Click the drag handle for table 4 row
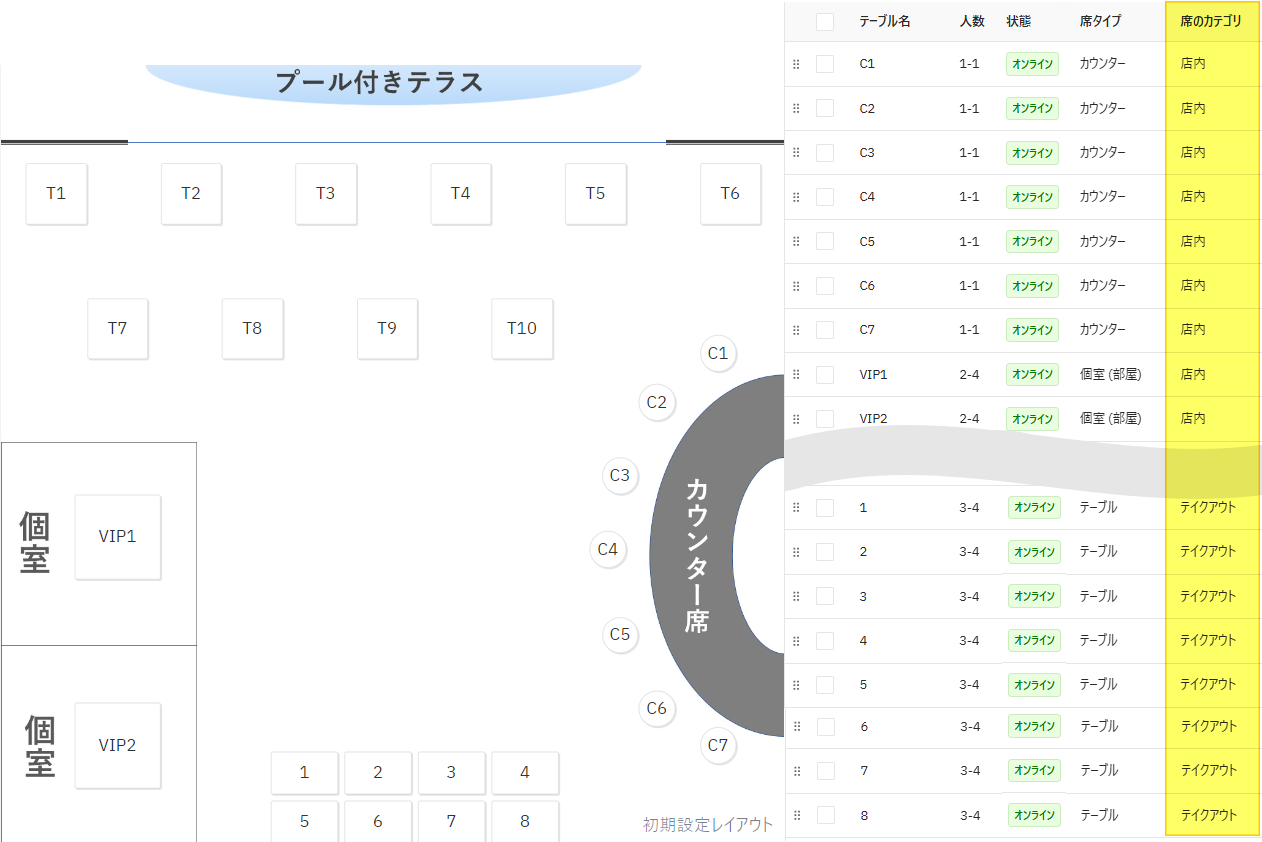 click(796, 640)
